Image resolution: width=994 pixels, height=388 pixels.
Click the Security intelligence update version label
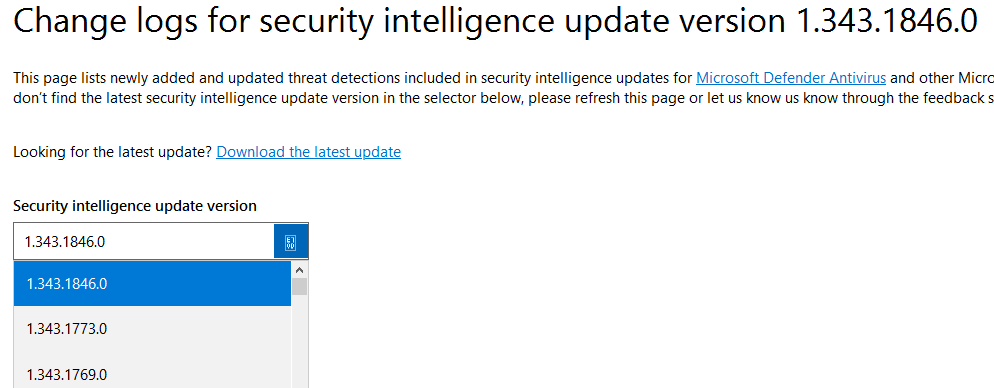coord(135,206)
